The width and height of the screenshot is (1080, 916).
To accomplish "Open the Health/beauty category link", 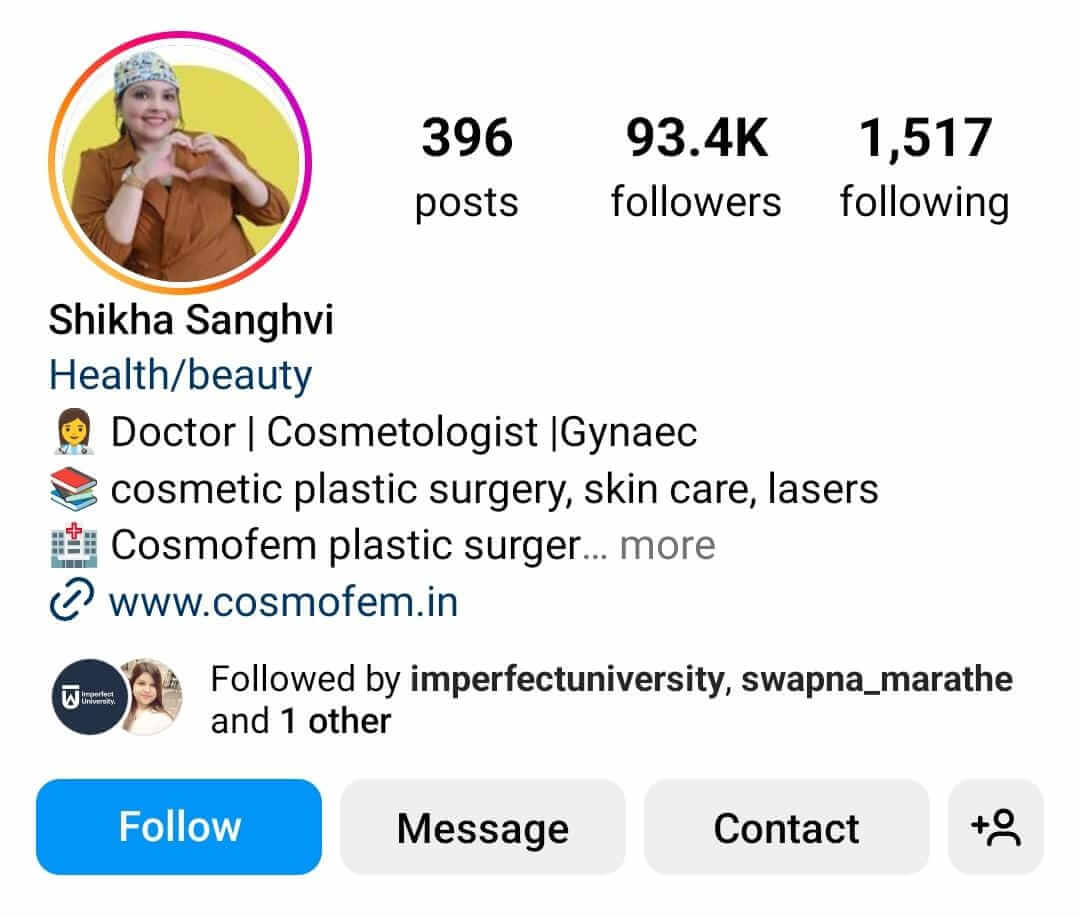I will click(x=180, y=376).
